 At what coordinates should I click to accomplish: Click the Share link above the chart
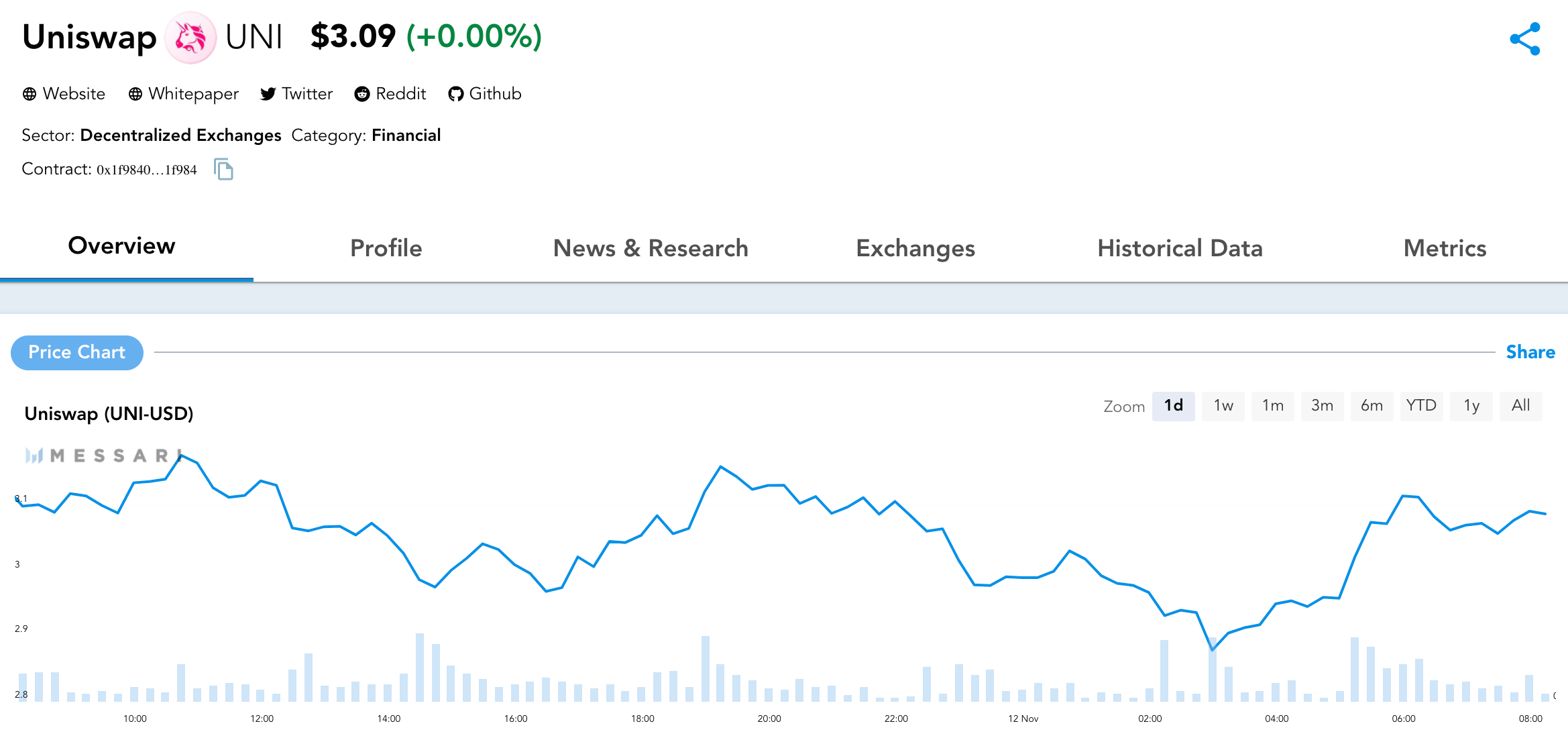1530,352
